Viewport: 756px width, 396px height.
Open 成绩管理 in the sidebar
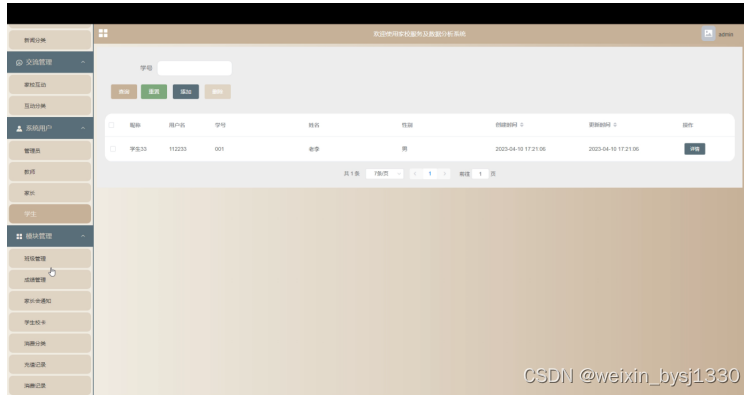tap(50, 280)
